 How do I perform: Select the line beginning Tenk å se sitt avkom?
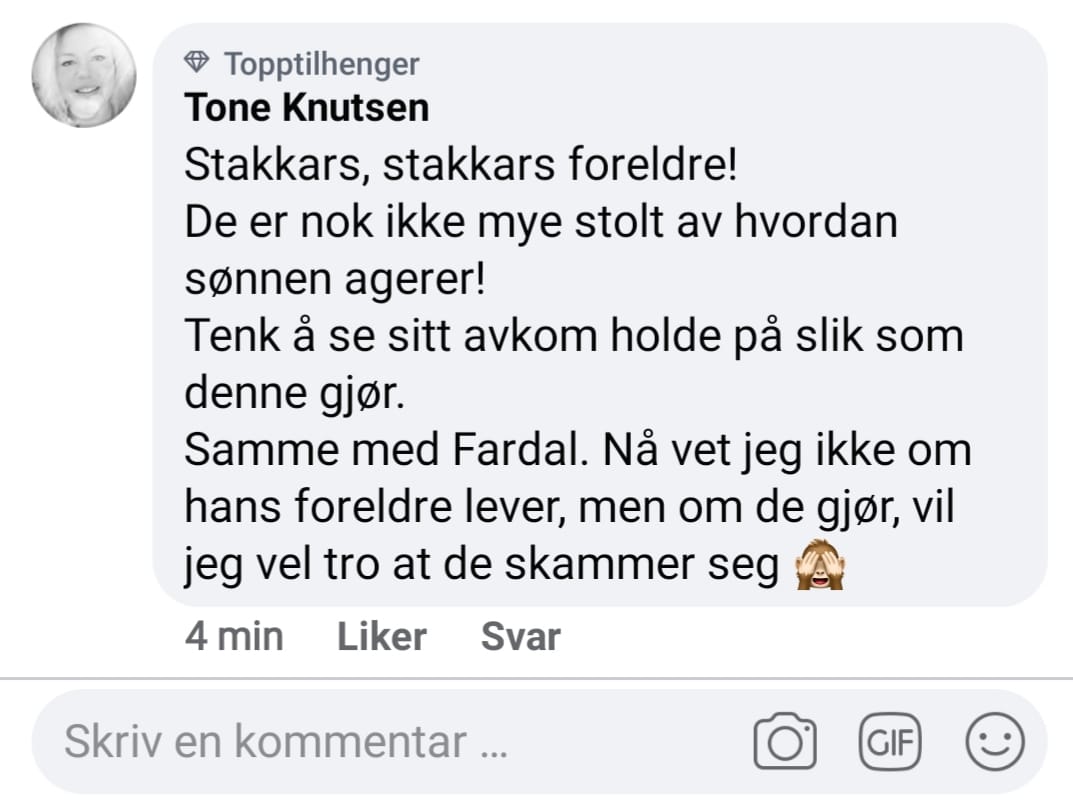click(573, 336)
